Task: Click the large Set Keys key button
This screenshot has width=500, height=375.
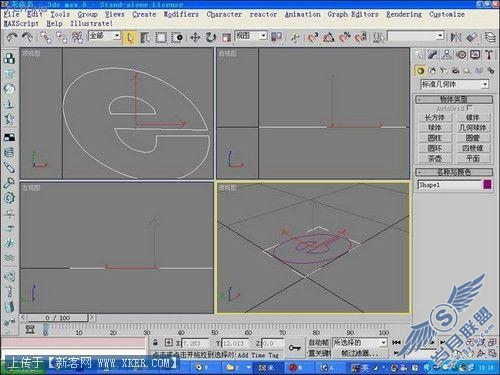Action: click(x=295, y=348)
